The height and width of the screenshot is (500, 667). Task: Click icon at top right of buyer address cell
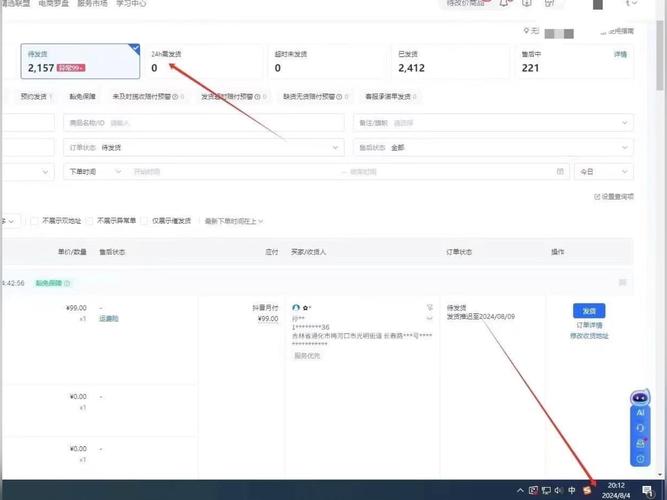[x=430, y=307]
